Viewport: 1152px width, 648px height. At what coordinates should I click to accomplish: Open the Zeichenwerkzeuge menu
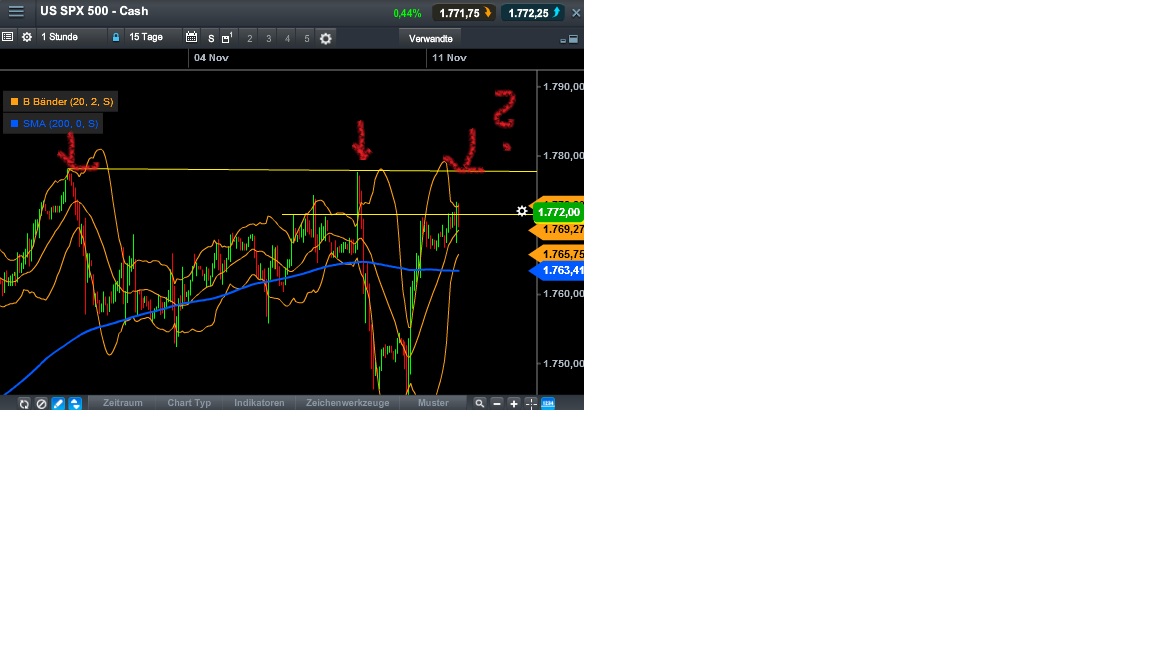tap(347, 403)
